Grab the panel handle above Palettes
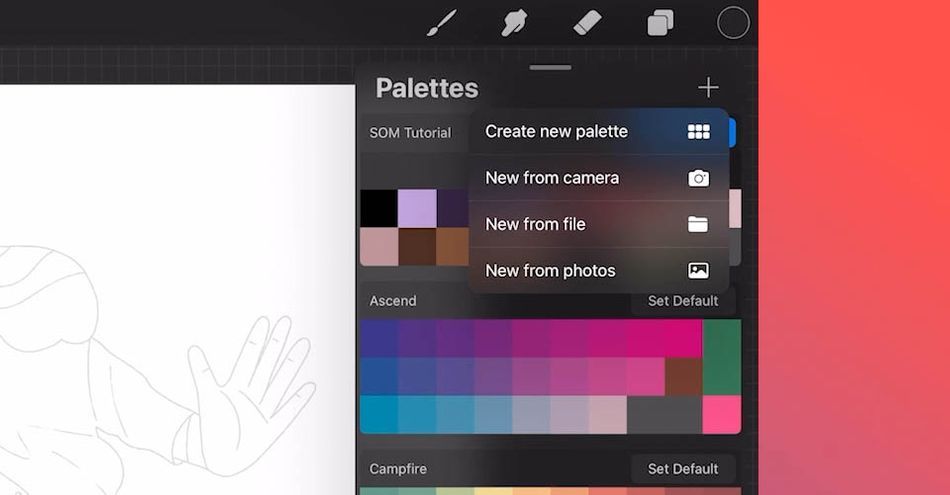This screenshot has width=950, height=495. click(x=550, y=67)
